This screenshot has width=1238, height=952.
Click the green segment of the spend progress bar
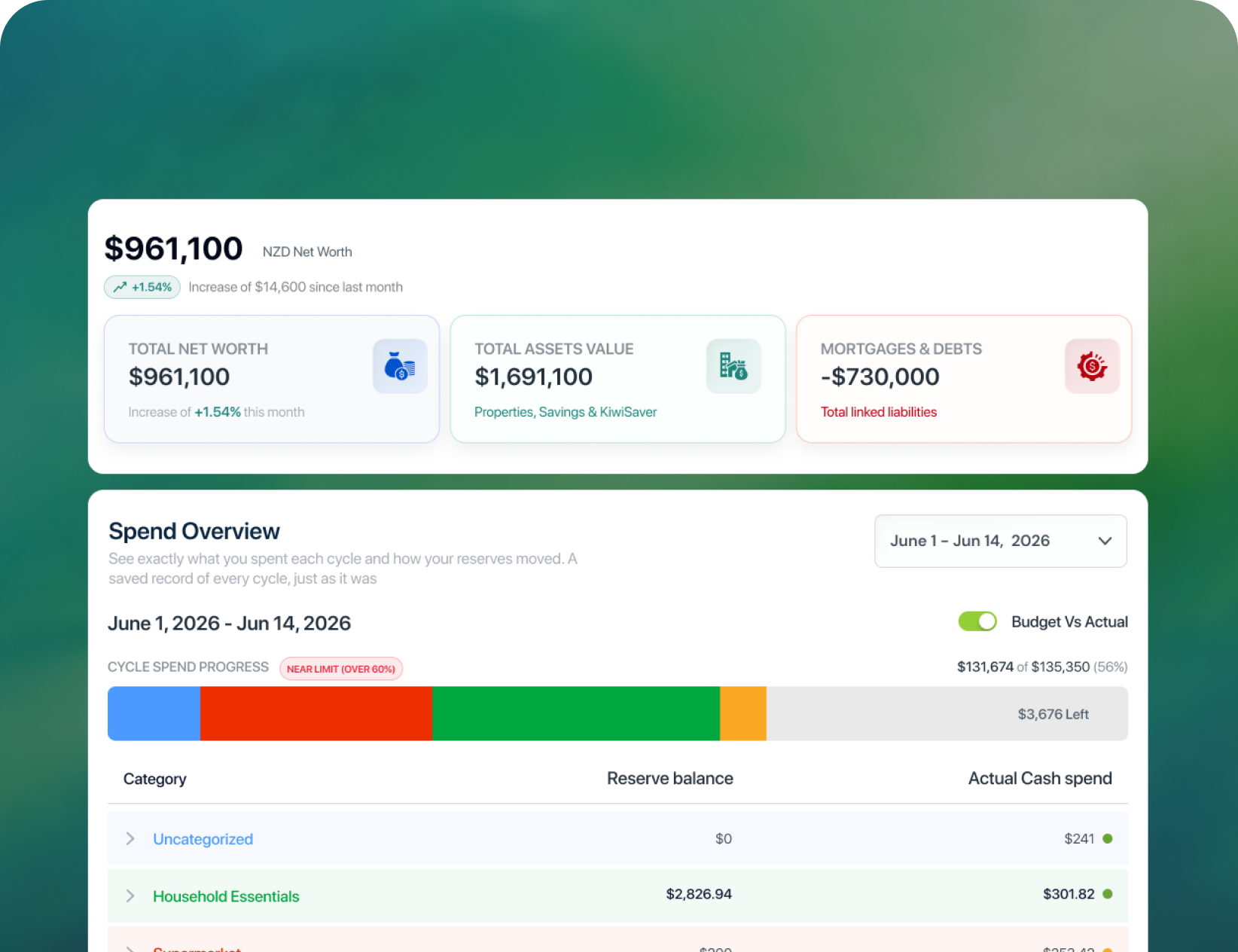576,713
